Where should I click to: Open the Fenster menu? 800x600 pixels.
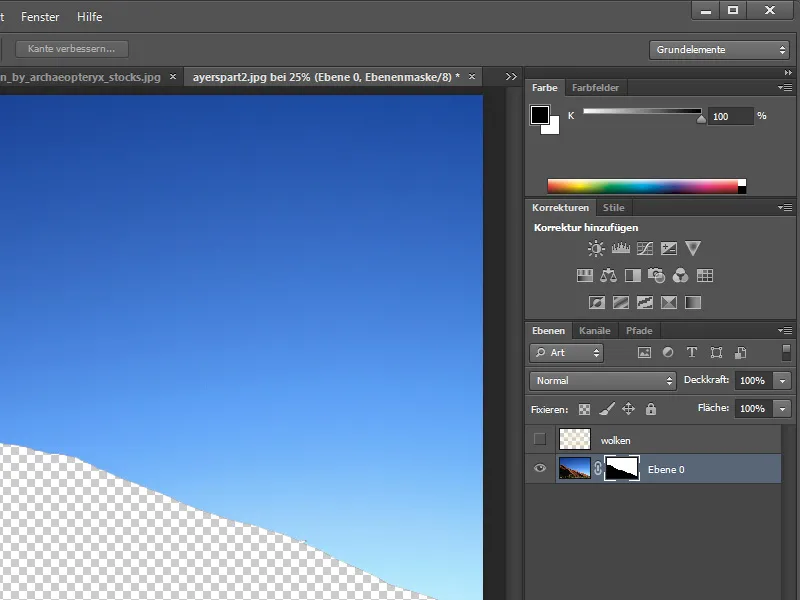tap(40, 17)
